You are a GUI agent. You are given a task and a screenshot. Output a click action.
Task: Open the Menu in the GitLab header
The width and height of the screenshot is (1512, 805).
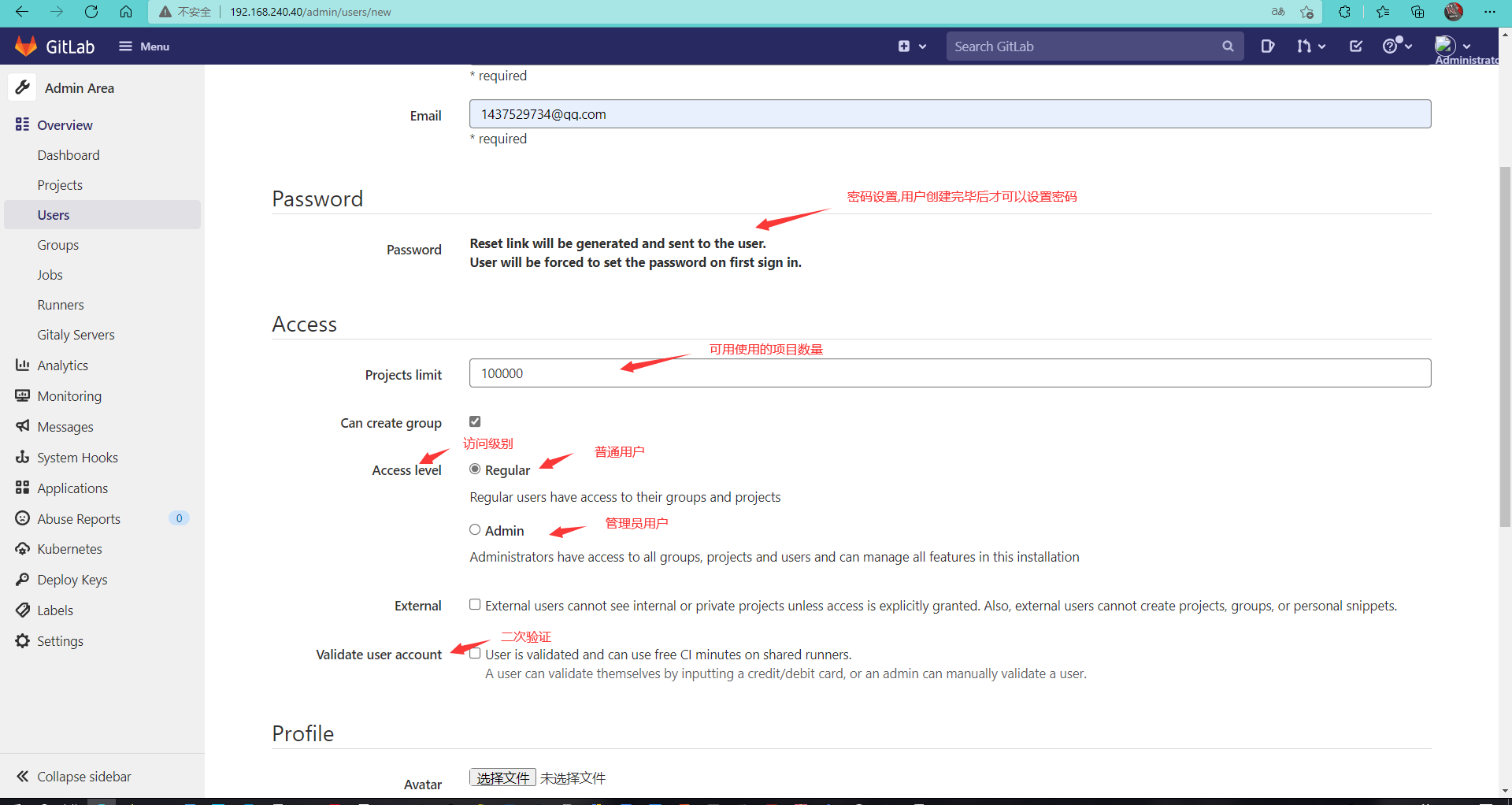coord(143,46)
